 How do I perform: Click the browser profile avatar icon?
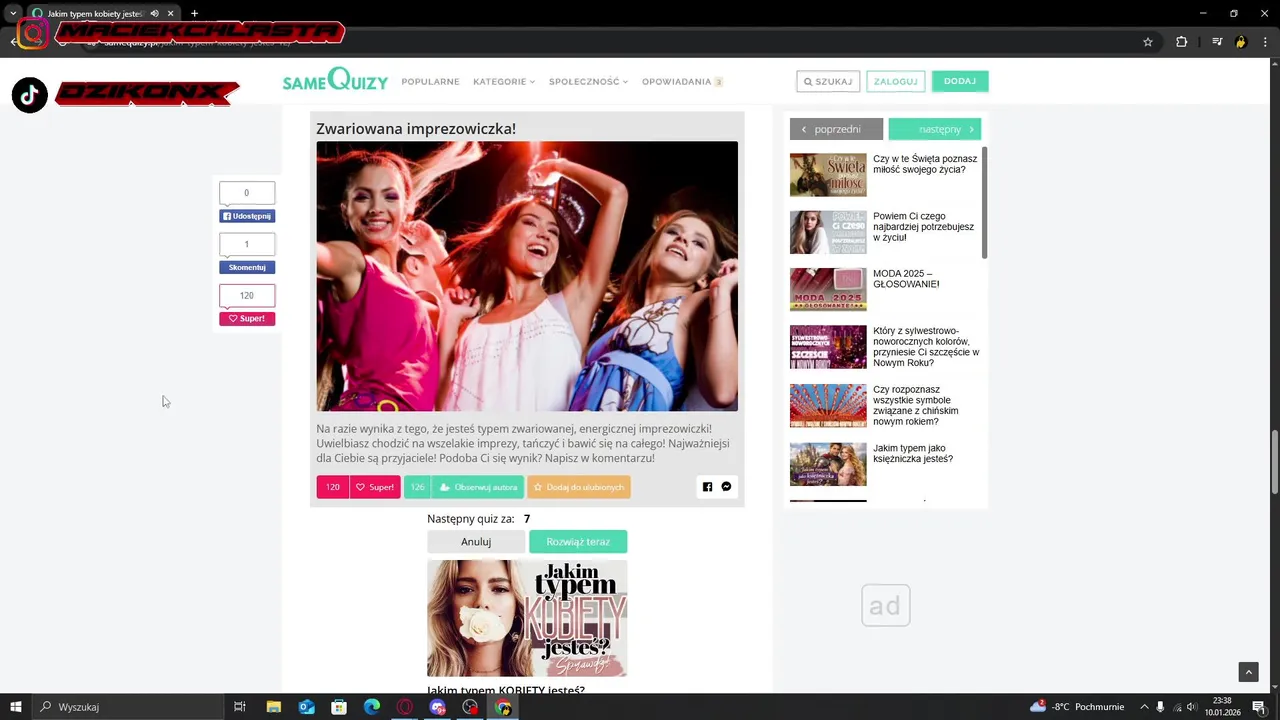(x=1241, y=42)
